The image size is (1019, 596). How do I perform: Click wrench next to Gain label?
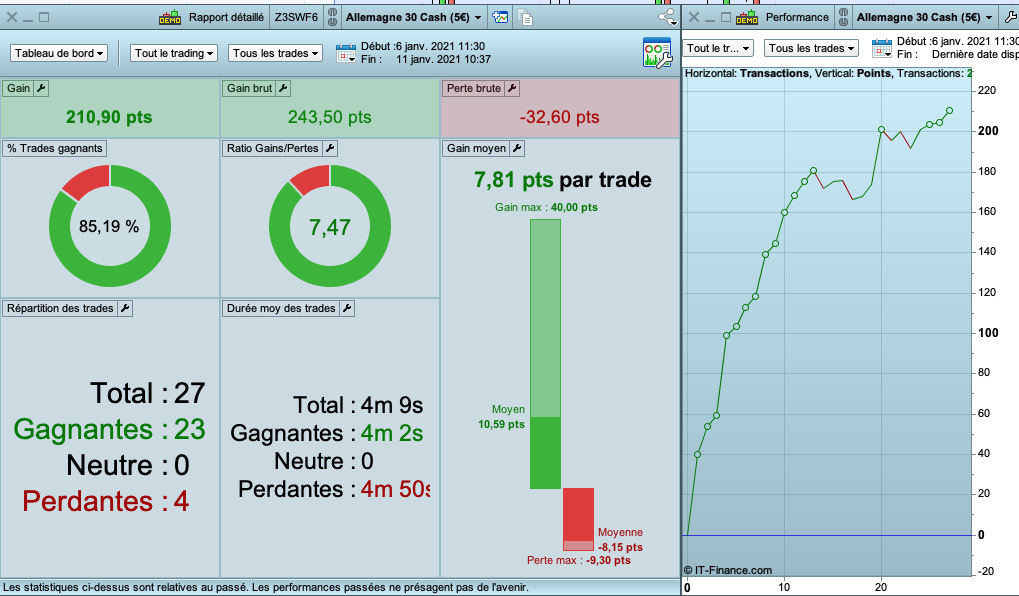[x=41, y=88]
